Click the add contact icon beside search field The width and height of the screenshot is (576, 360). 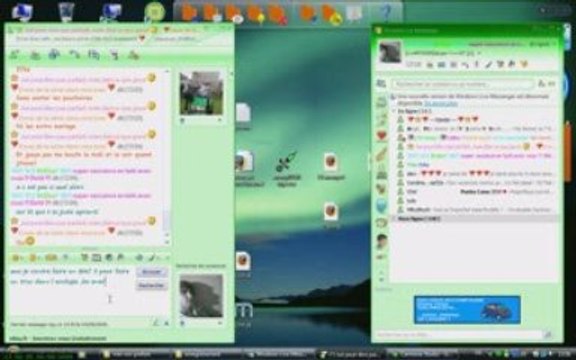point(541,84)
